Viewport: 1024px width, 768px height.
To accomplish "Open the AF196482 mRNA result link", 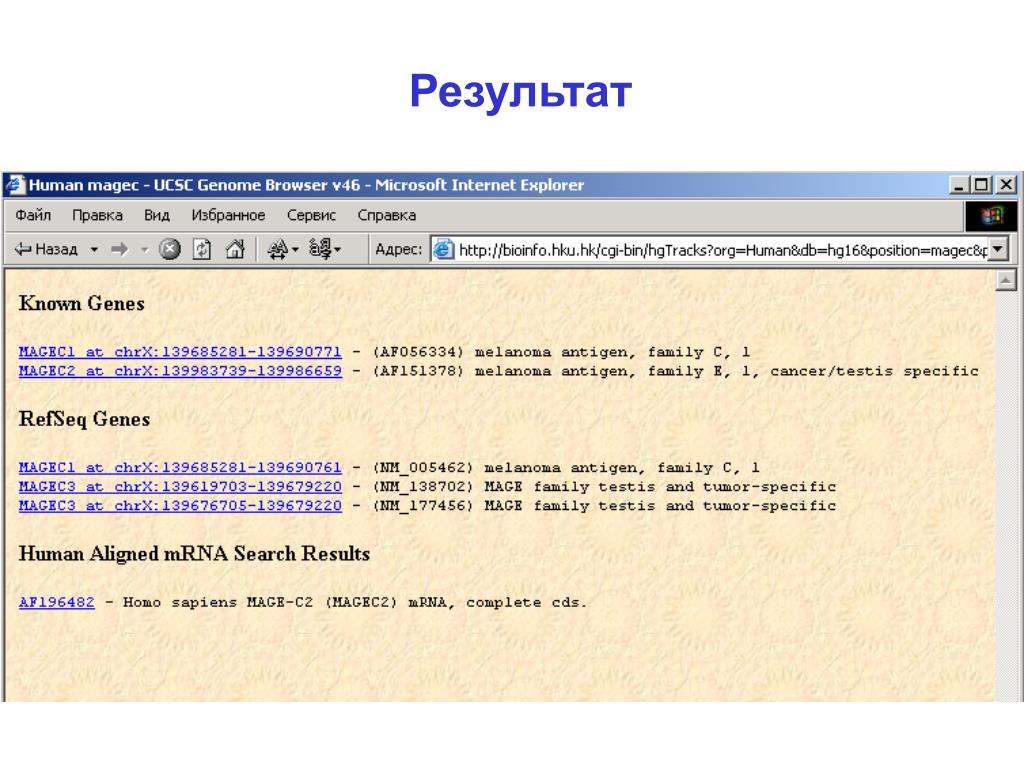I will [57, 602].
